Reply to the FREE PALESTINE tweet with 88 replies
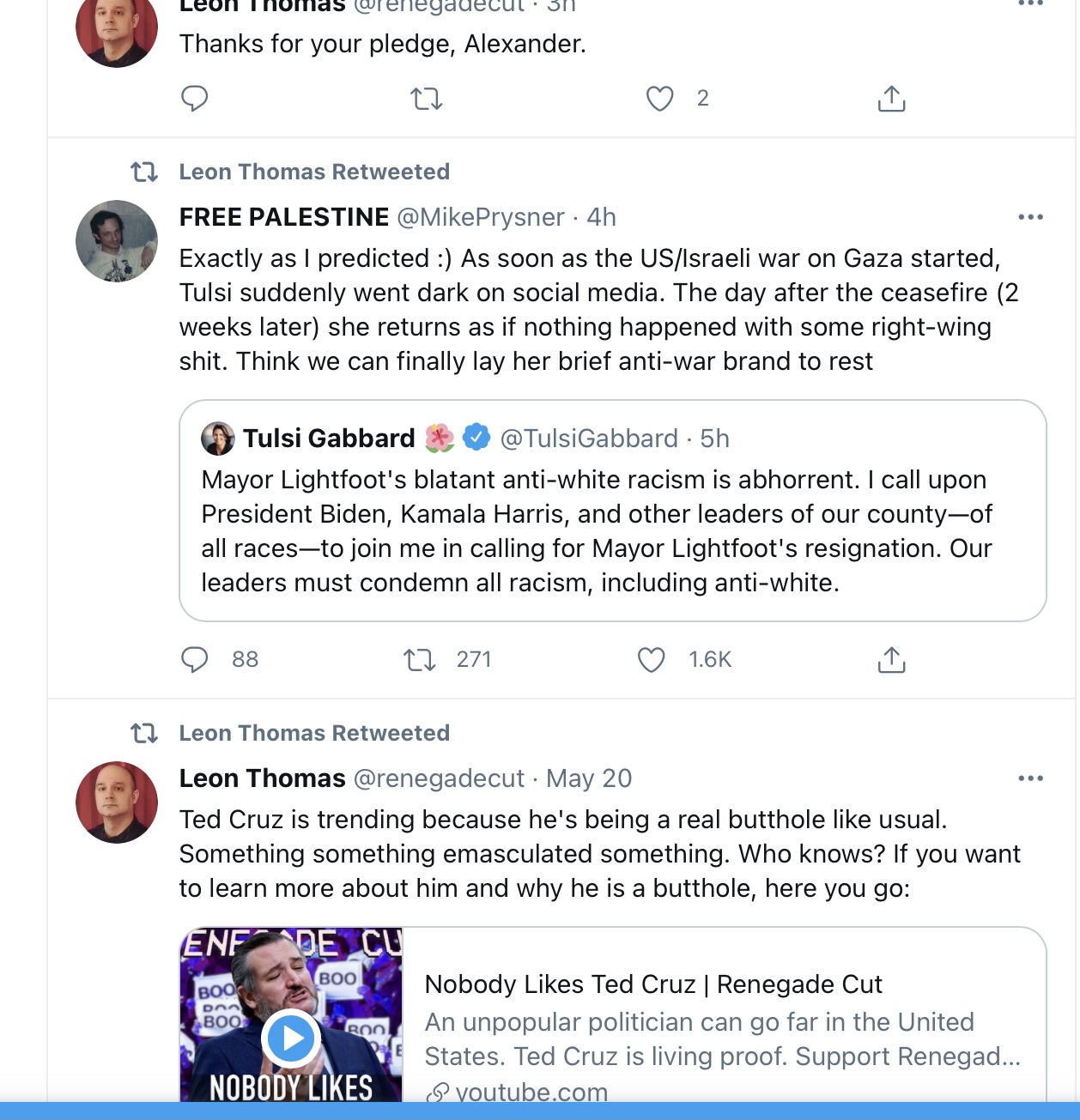Image resolution: width=1080 pixels, height=1120 pixels. pyautogui.click(x=195, y=659)
